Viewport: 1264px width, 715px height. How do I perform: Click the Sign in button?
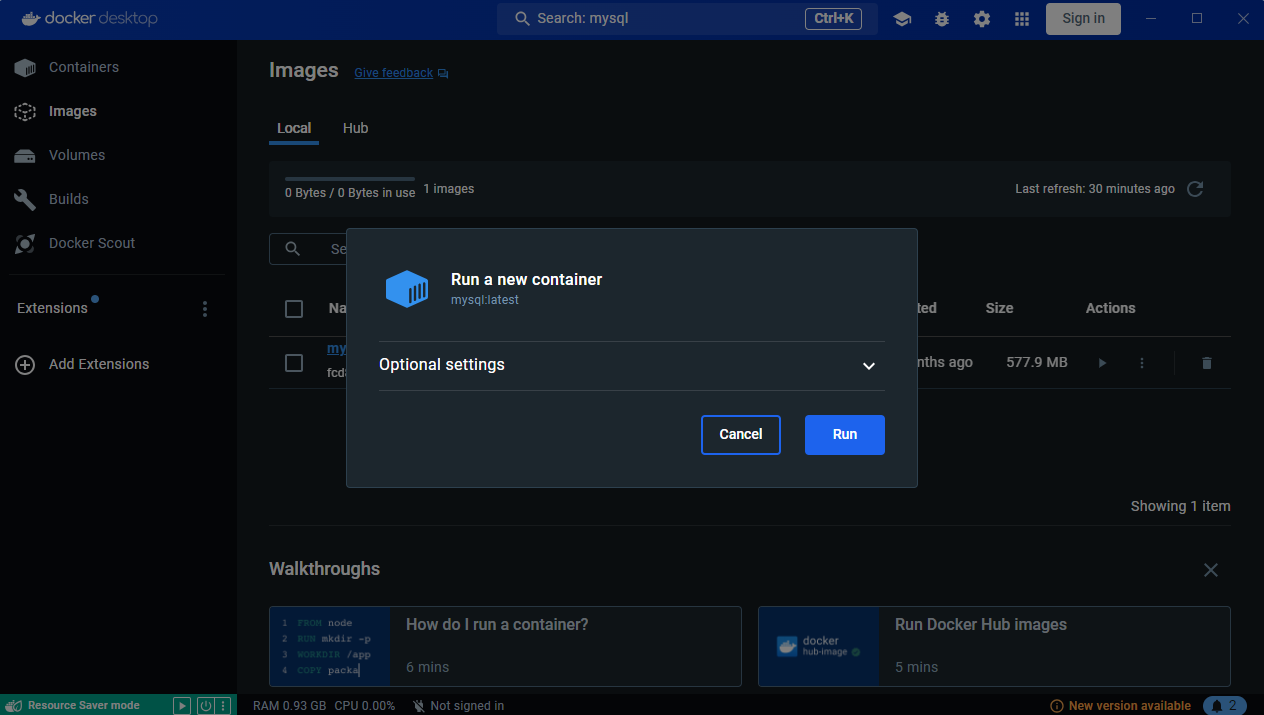point(1084,19)
